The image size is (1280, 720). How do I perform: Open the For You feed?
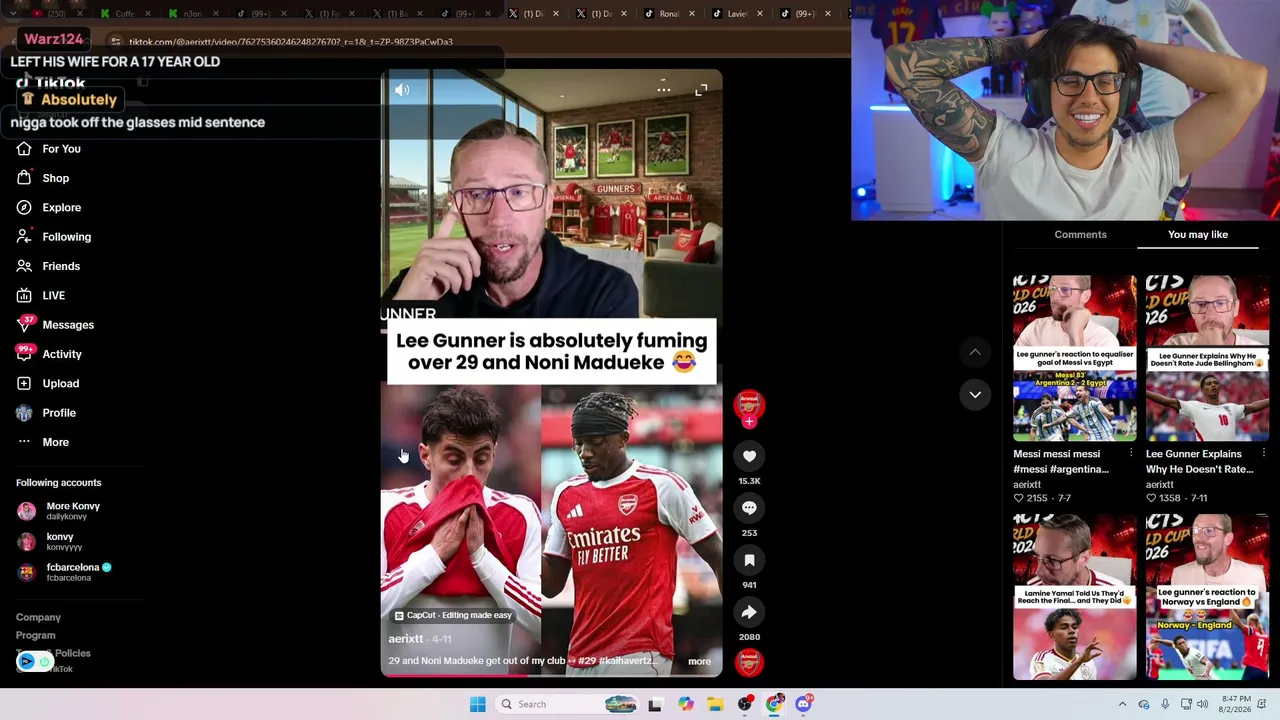48,149
